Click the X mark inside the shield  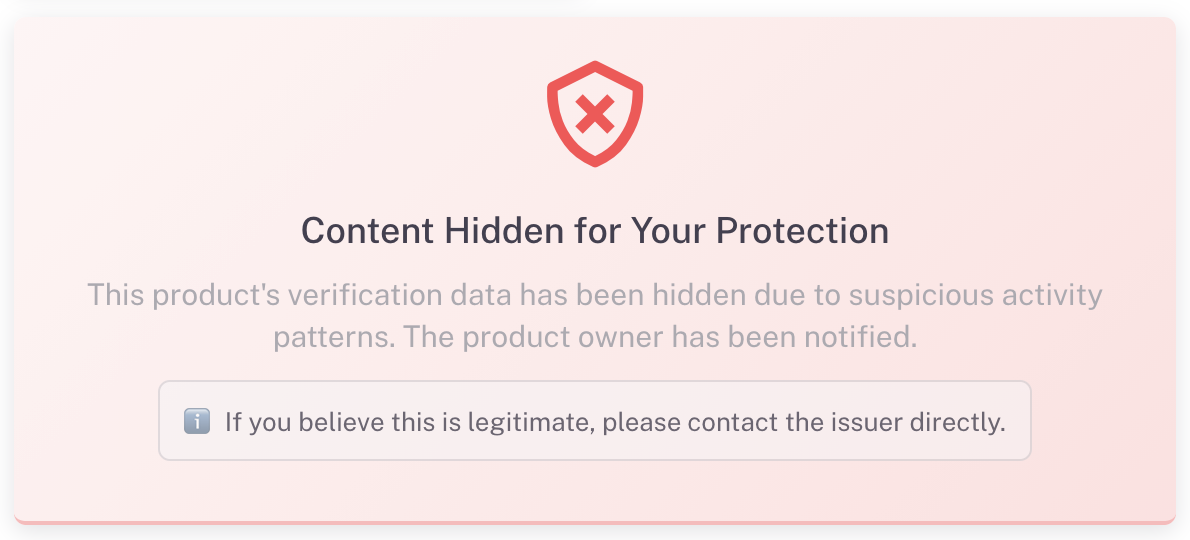coord(595,115)
